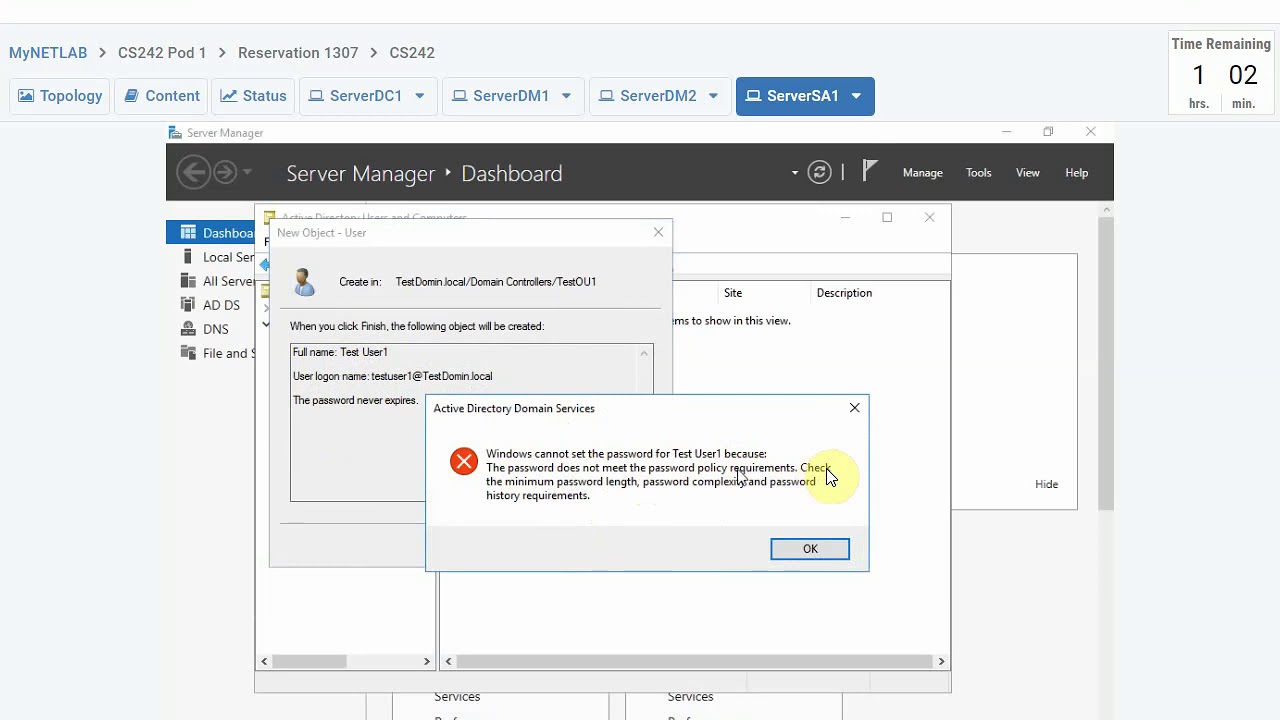Close the Active Directory Domain Services error dialog

pos(854,408)
